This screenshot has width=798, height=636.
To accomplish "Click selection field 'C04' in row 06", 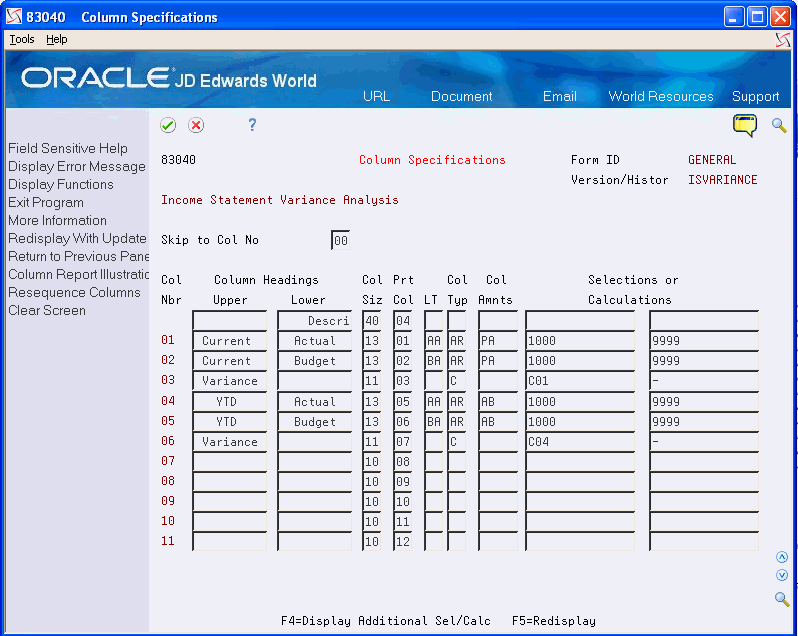I will pyautogui.click(x=580, y=442).
